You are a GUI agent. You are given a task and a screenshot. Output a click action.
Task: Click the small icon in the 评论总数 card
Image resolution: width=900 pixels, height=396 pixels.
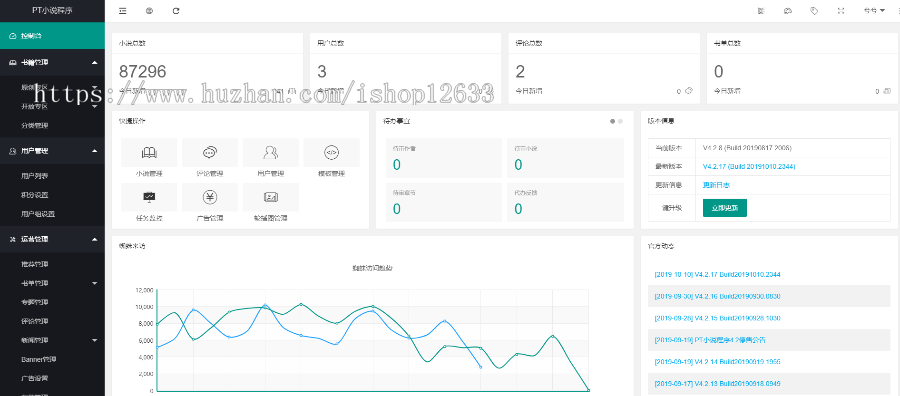[689, 91]
